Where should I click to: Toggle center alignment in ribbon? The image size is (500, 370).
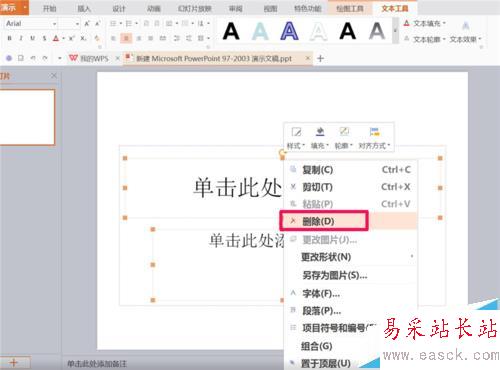[126, 38]
